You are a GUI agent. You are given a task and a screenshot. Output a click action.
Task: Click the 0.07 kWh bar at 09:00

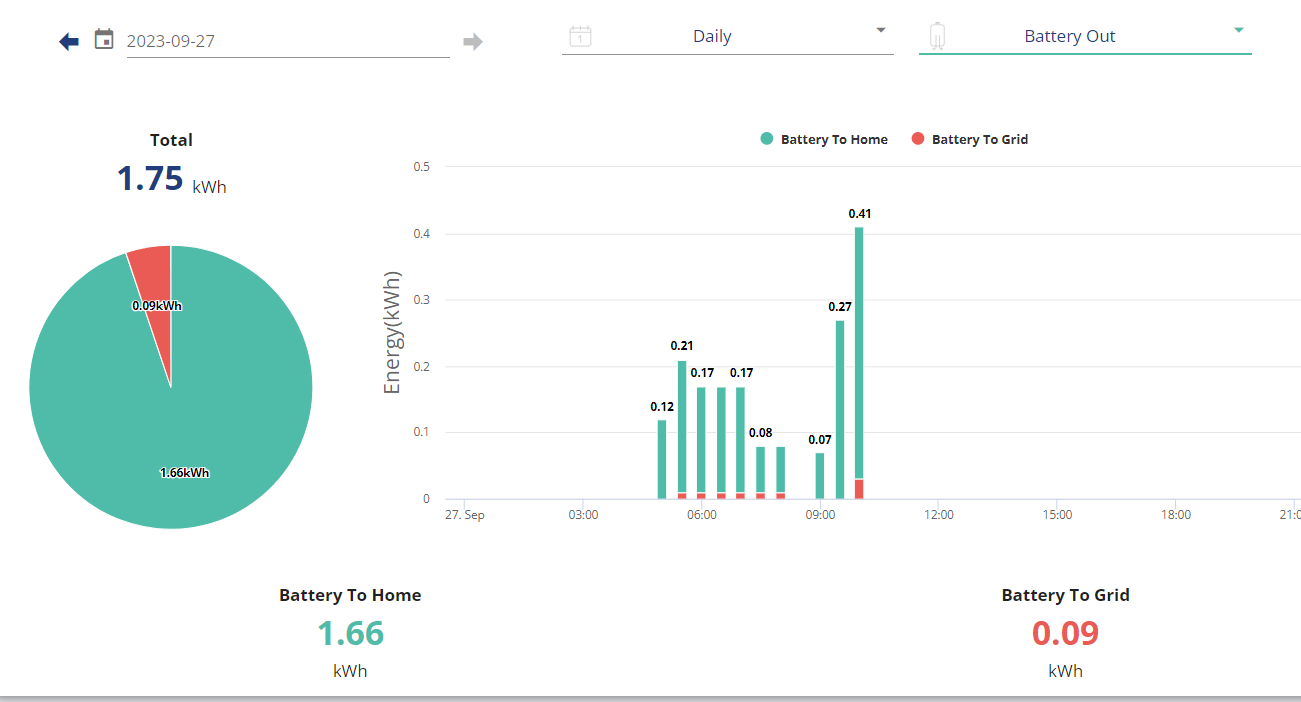tap(820, 476)
